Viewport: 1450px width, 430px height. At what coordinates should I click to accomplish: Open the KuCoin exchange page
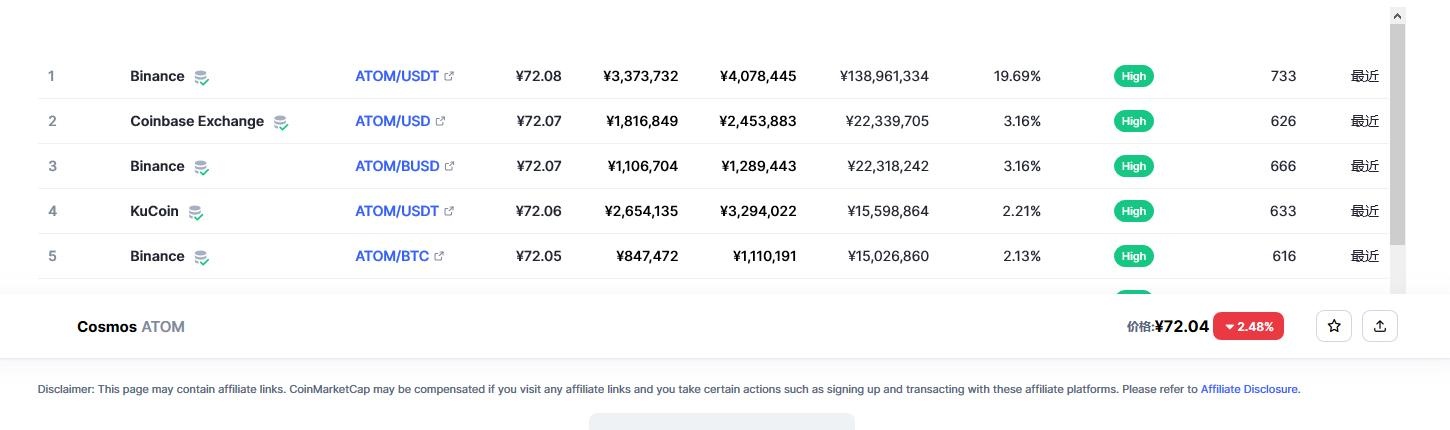tap(154, 211)
